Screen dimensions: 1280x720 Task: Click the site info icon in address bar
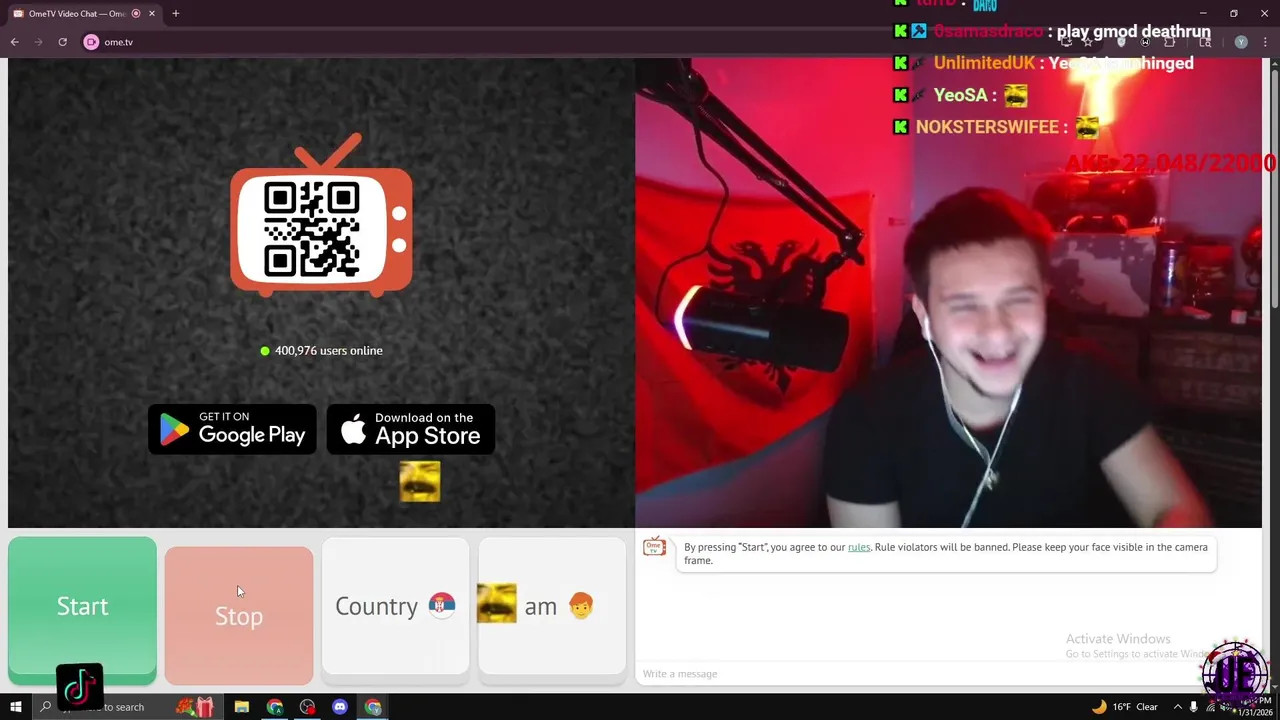91,42
